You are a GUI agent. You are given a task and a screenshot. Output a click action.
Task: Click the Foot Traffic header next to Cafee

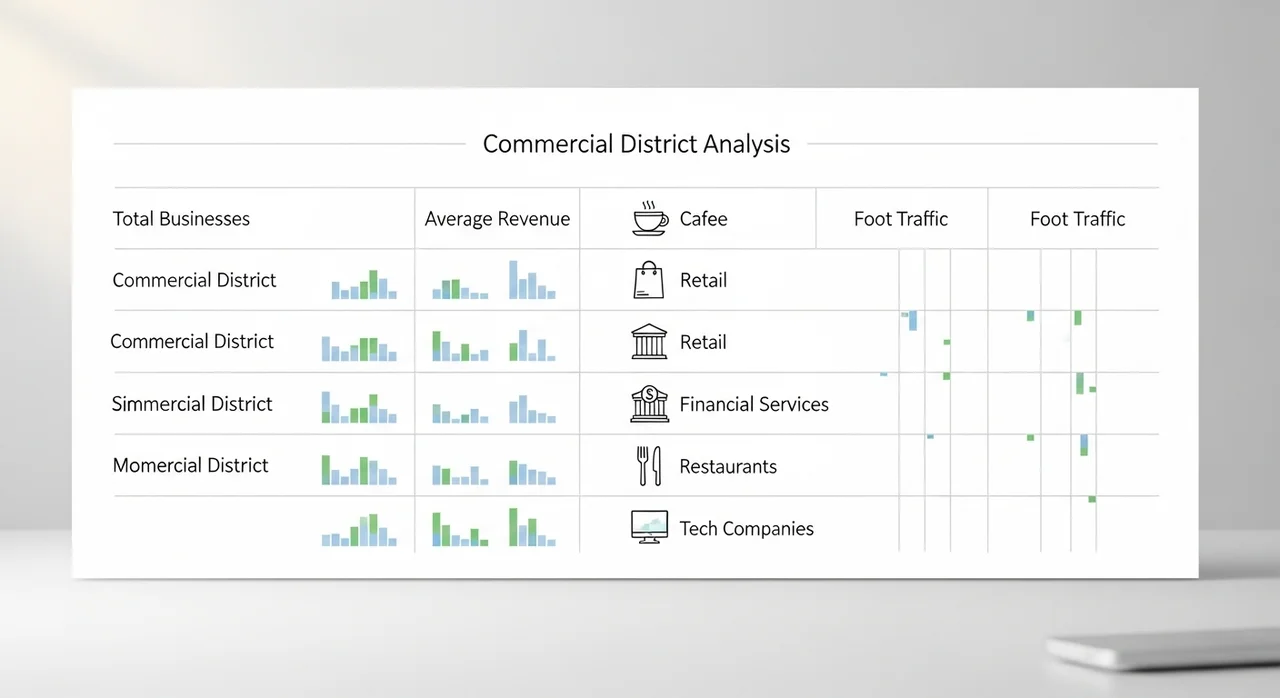click(x=900, y=219)
